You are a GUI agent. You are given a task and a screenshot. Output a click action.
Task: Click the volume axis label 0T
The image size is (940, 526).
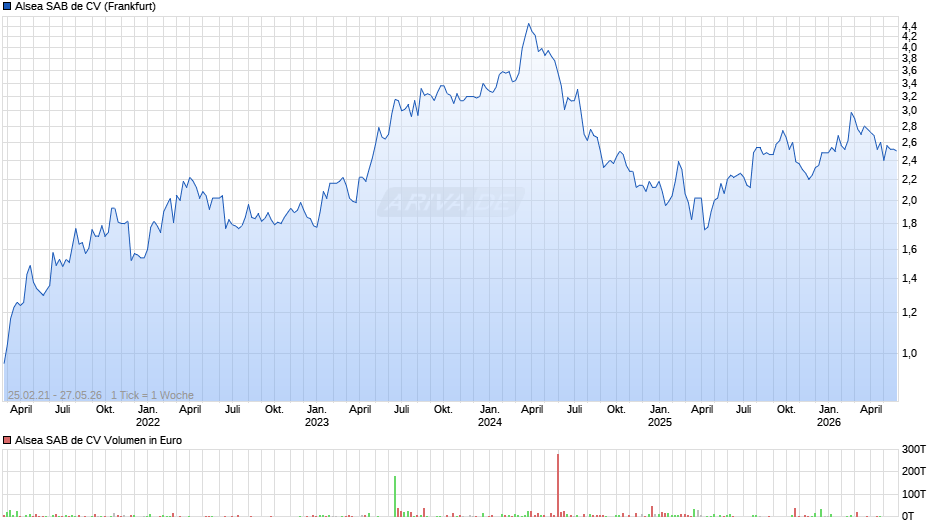coord(908,516)
